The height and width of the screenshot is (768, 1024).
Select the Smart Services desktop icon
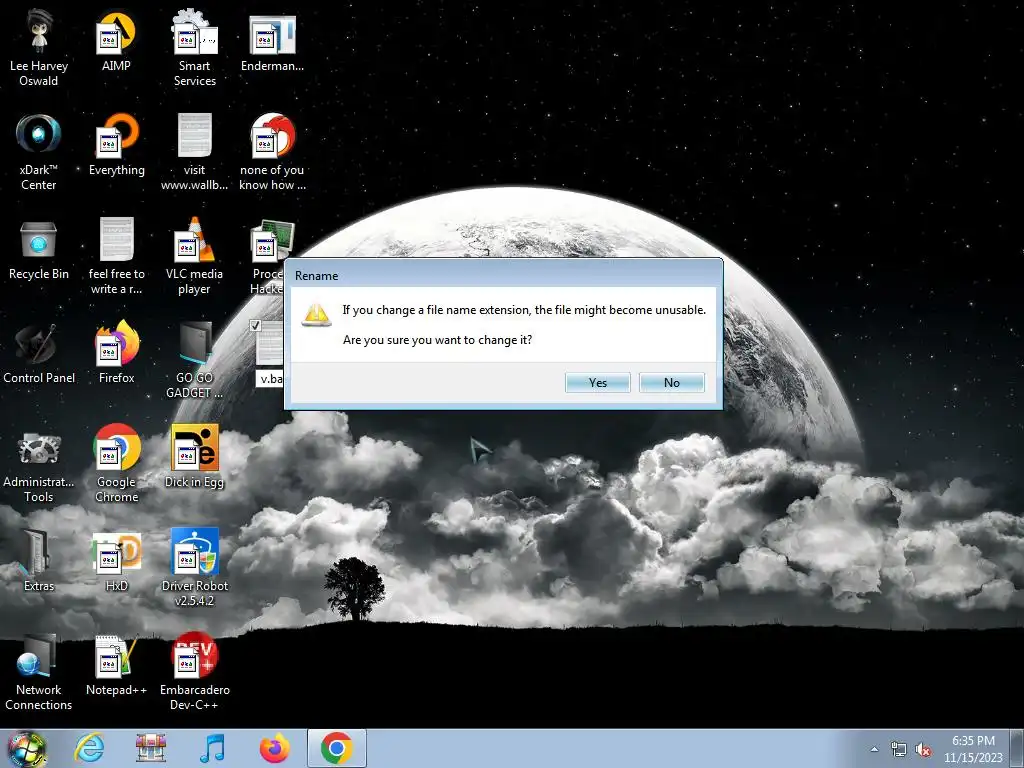(194, 47)
